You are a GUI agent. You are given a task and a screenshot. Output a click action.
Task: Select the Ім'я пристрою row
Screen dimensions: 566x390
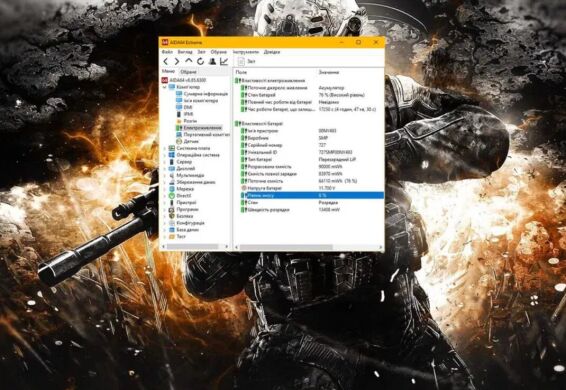click(x=309, y=131)
